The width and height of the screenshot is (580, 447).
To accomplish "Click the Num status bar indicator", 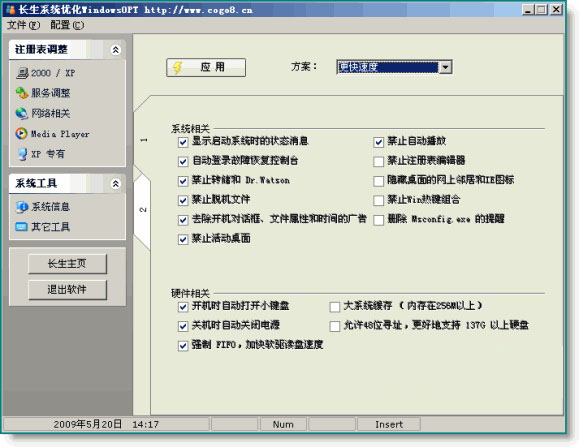I will (283, 424).
